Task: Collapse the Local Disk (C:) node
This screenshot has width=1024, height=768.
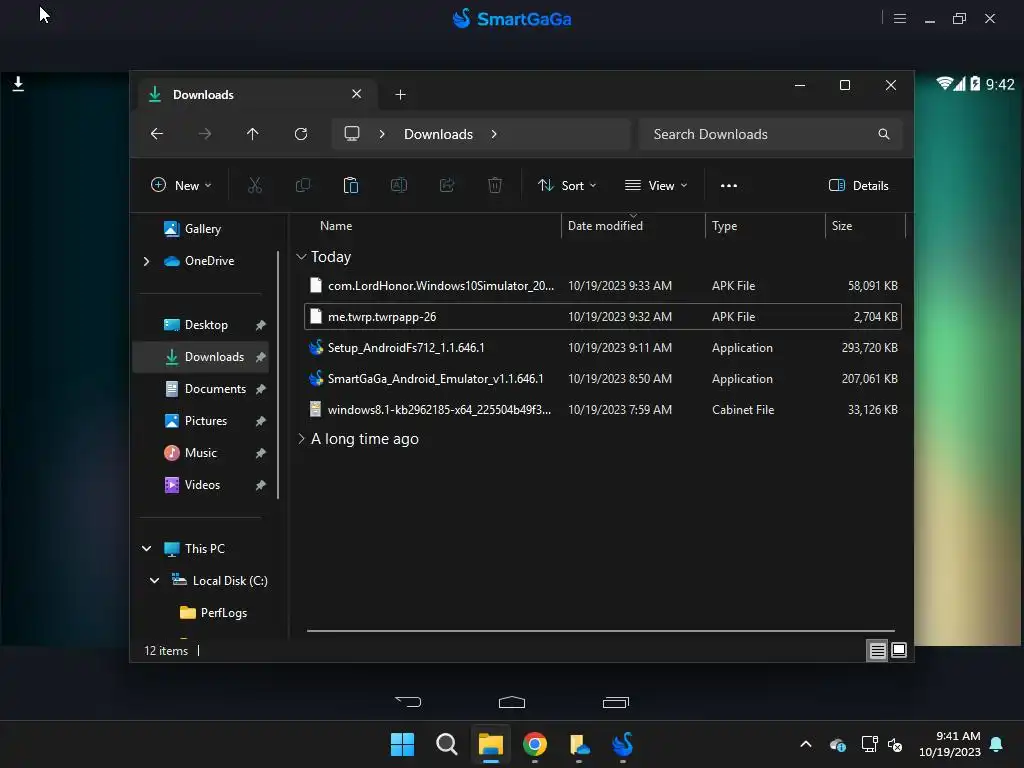Action: coord(154,581)
